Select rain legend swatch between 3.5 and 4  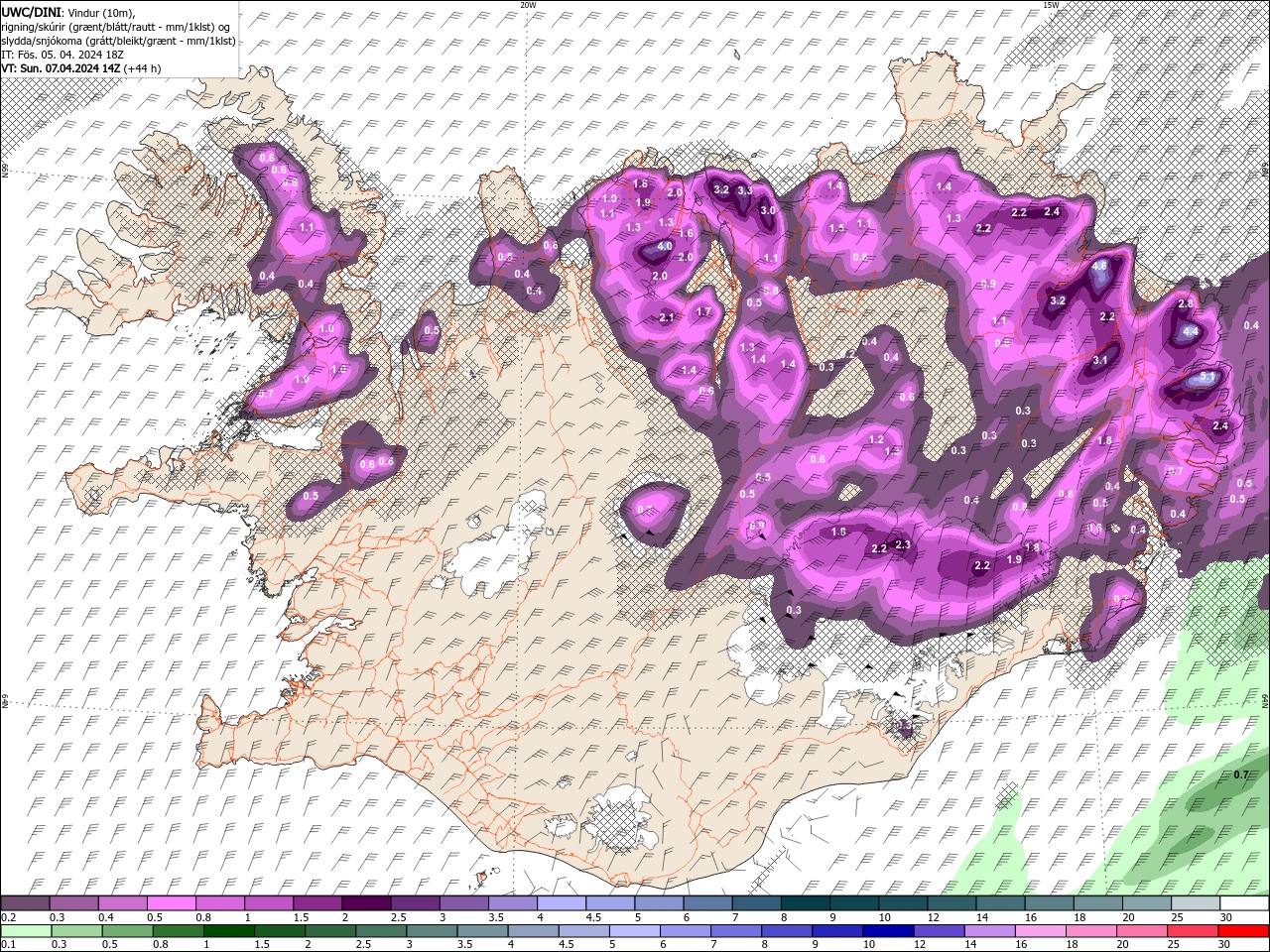(482, 931)
